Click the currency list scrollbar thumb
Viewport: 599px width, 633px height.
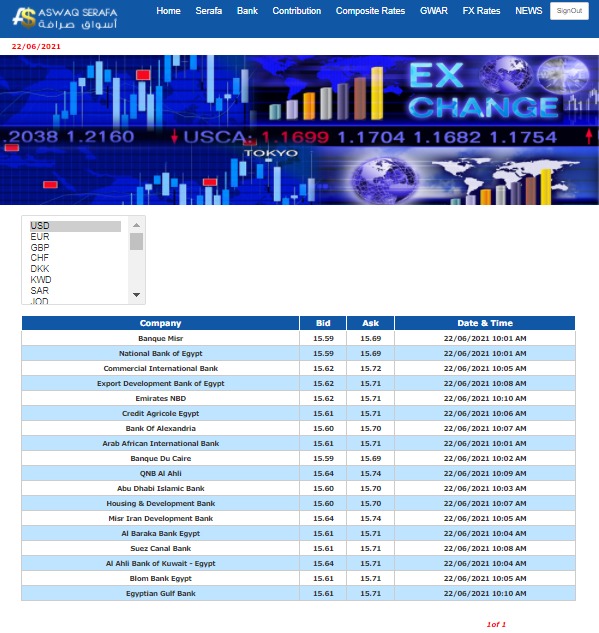[136, 241]
